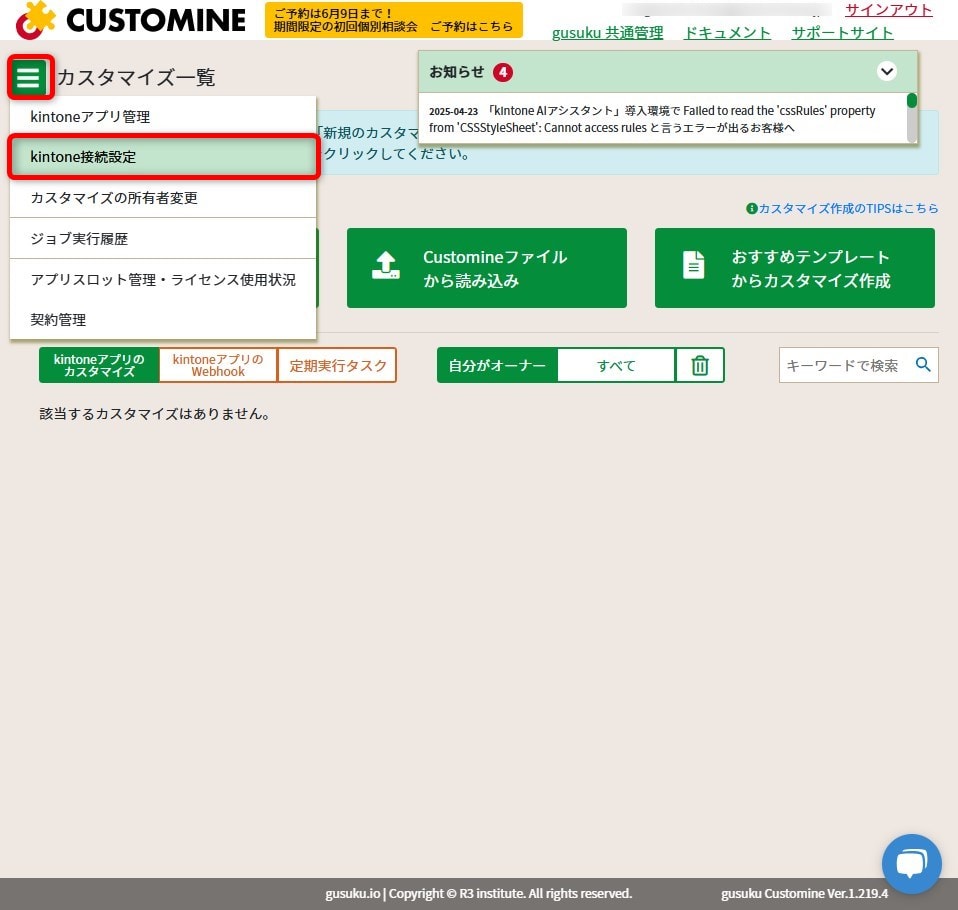Collapse the お知らせ panel with chevron
958x910 pixels.
pos(887,72)
